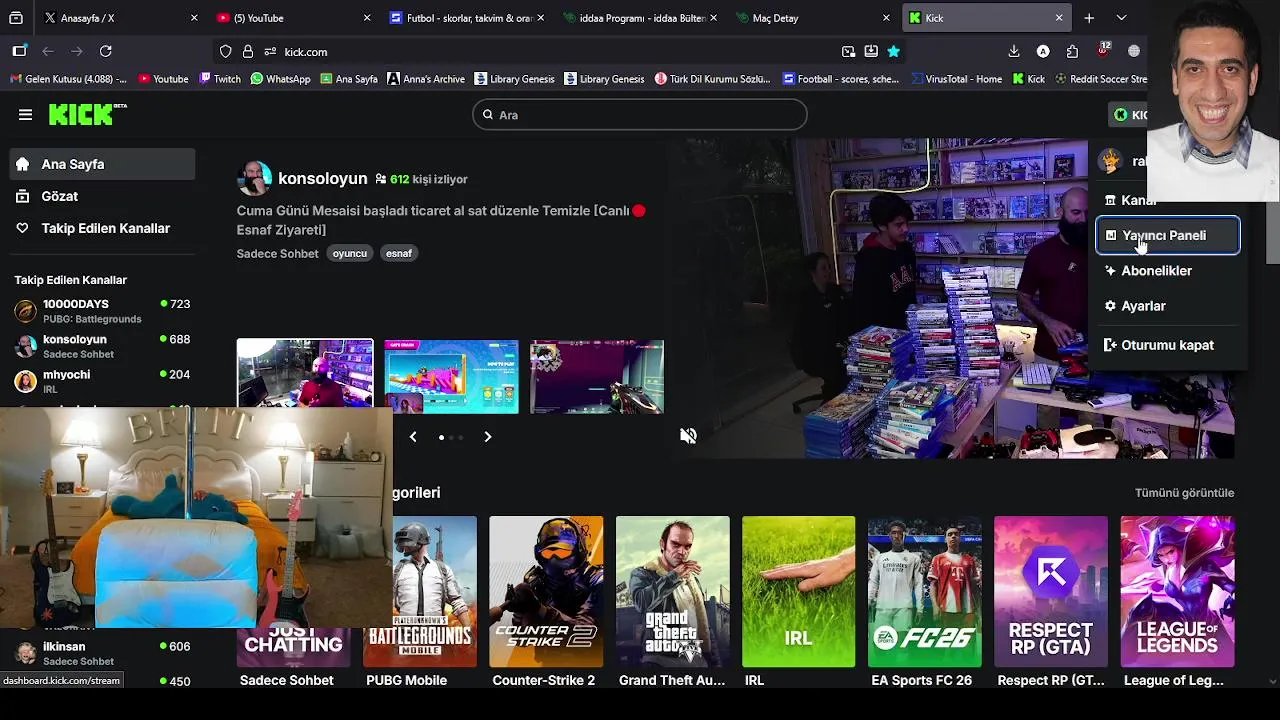
Task: Open Gelen Kutusu bookmark
Action: point(68,79)
